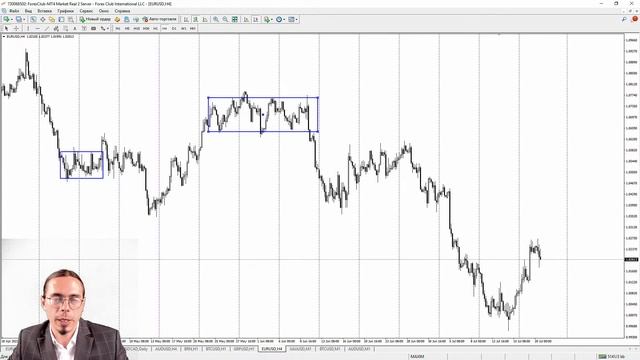Switch chart to candlesticks type
640x360 pixels.
[x=196, y=19]
